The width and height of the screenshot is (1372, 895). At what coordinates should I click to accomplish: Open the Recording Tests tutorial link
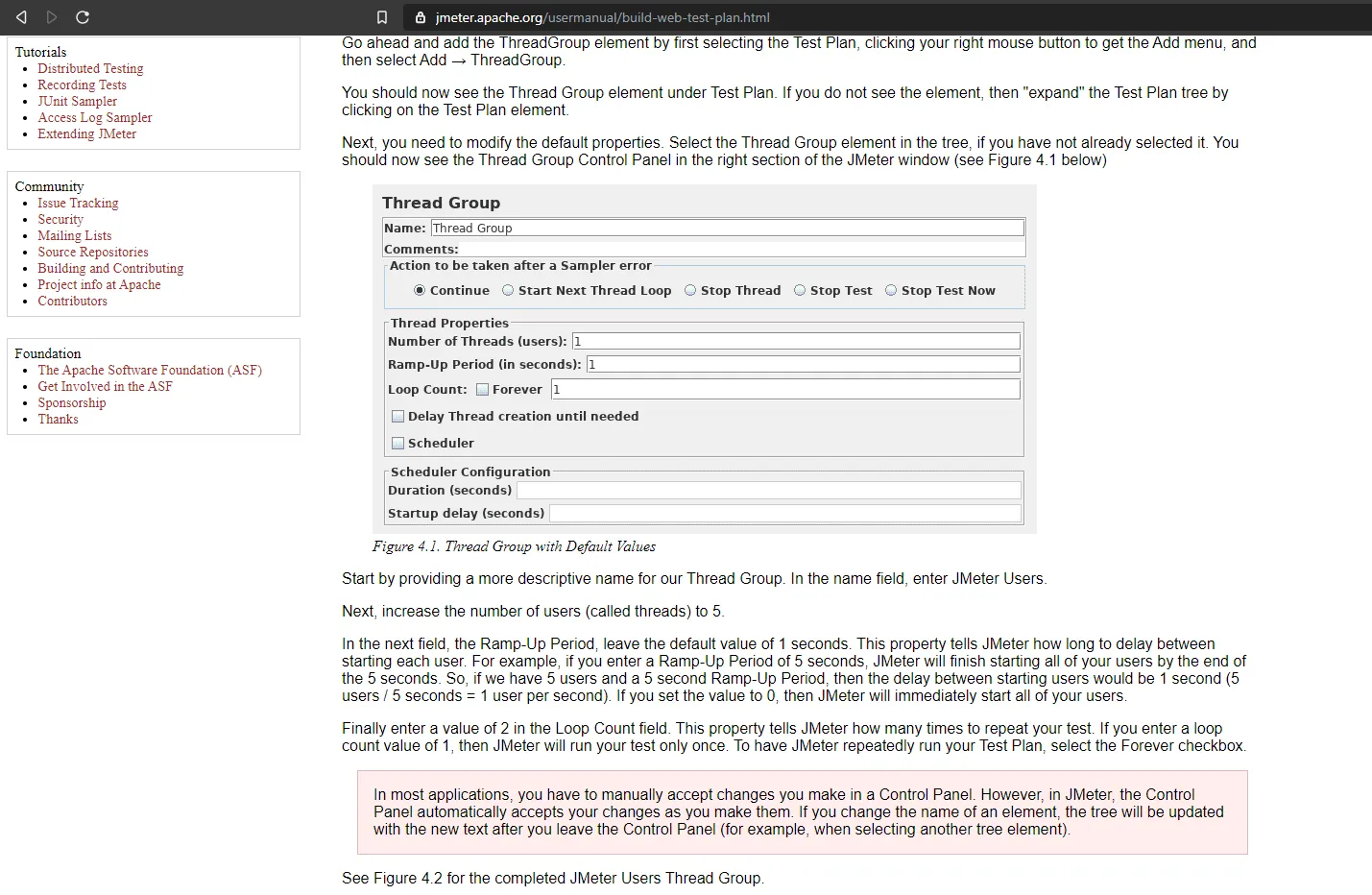point(82,85)
